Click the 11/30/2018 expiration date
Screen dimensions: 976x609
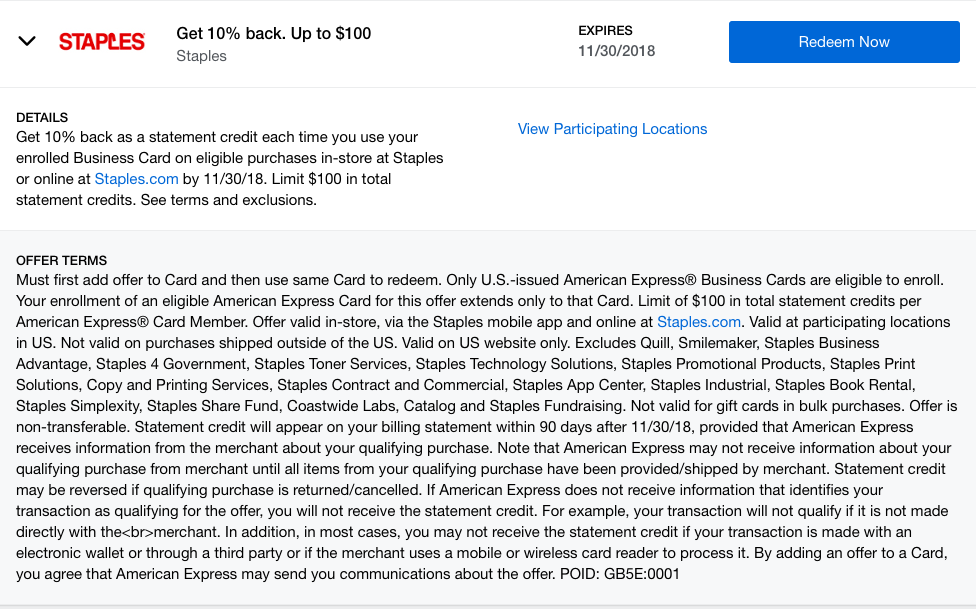click(616, 51)
